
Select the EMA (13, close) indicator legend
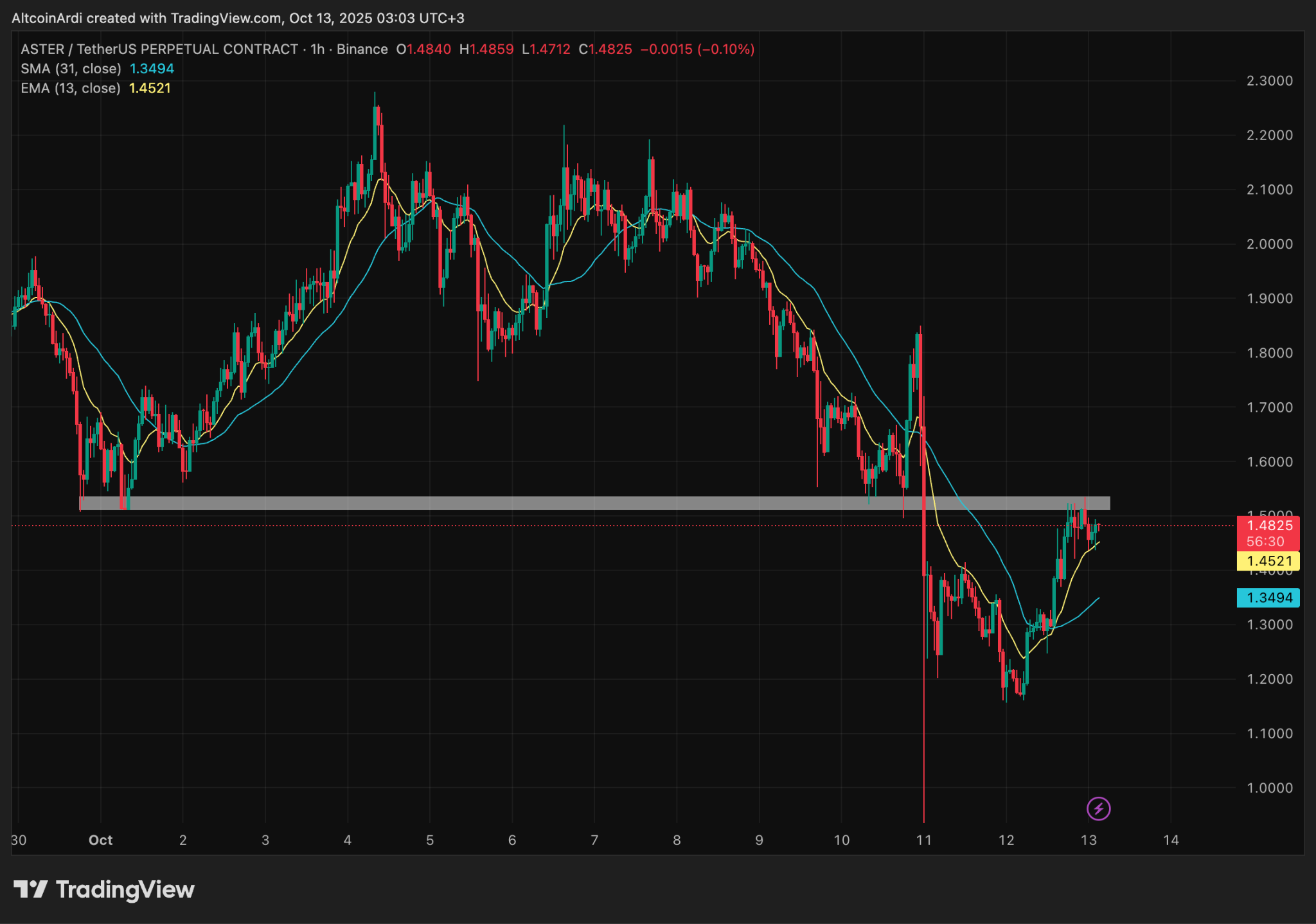[71, 88]
